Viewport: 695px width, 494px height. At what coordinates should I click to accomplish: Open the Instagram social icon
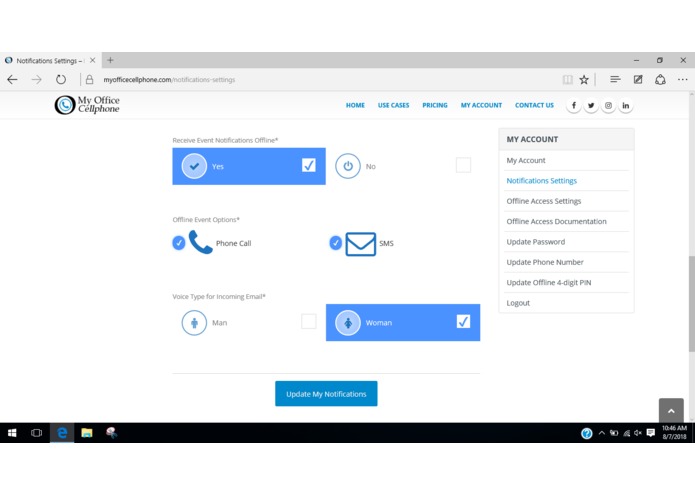[x=608, y=105]
